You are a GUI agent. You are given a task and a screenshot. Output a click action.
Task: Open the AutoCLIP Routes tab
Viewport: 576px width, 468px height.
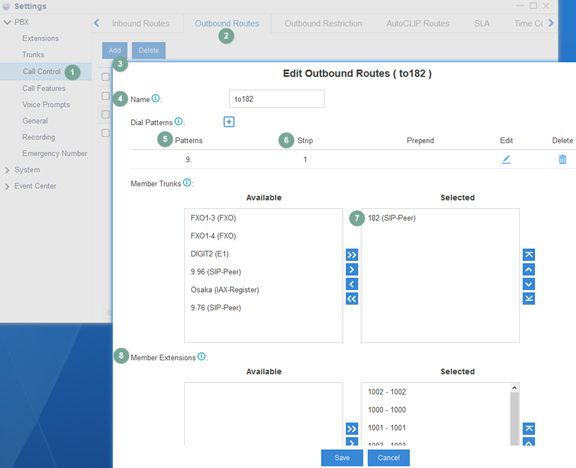coord(418,24)
